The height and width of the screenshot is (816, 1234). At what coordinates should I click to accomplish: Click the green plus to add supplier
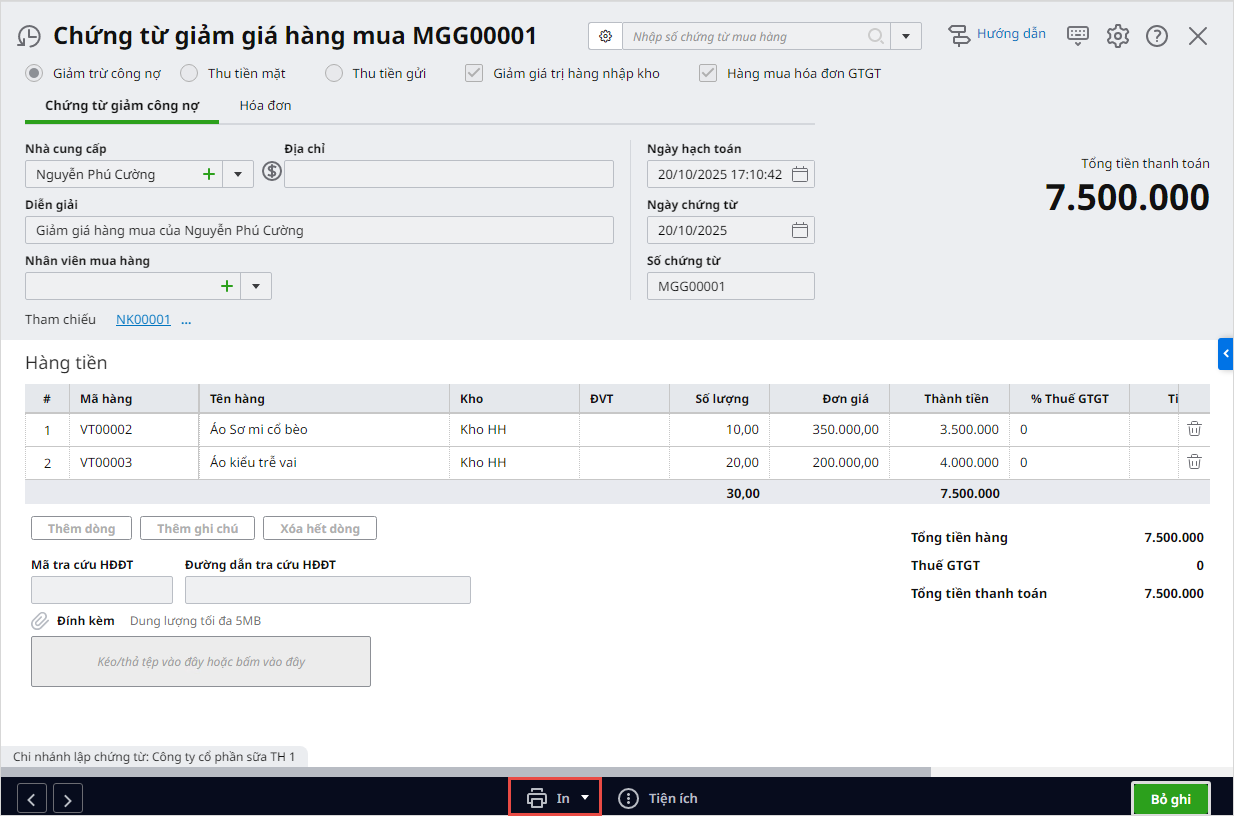pos(209,174)
